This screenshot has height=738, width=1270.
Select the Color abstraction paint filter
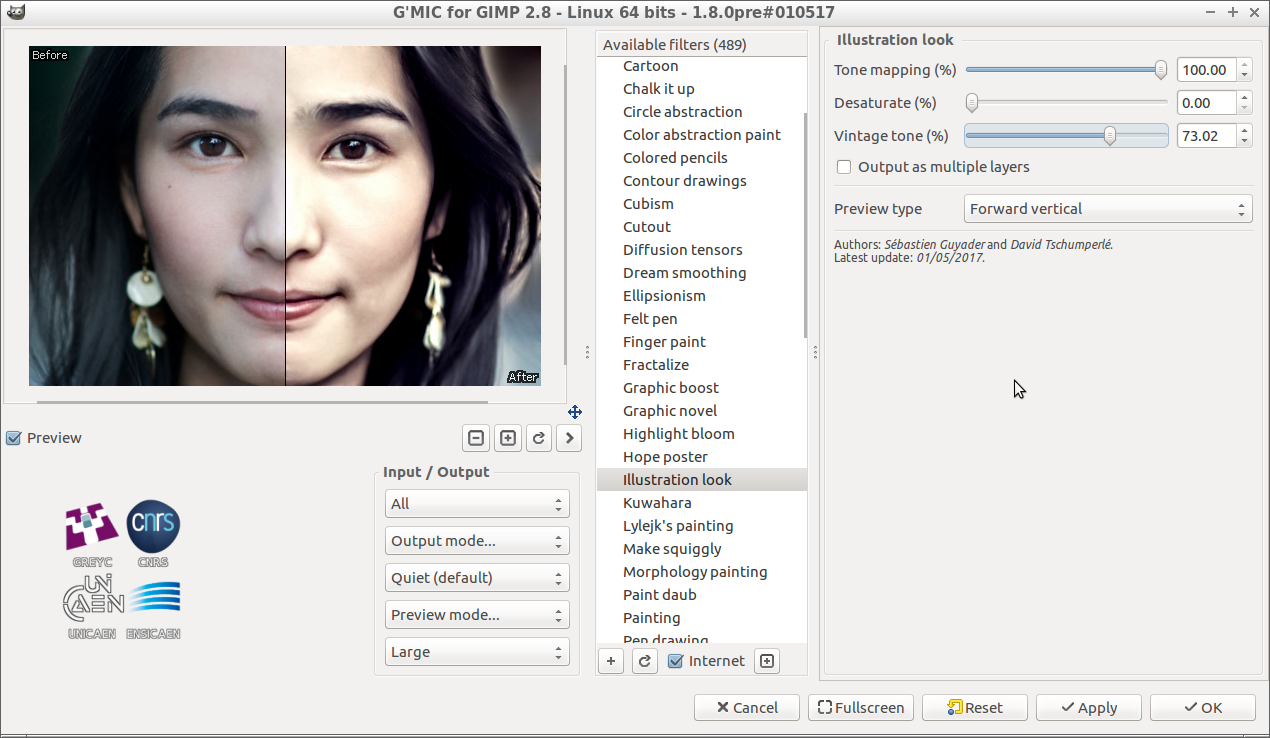coord(701,135)
